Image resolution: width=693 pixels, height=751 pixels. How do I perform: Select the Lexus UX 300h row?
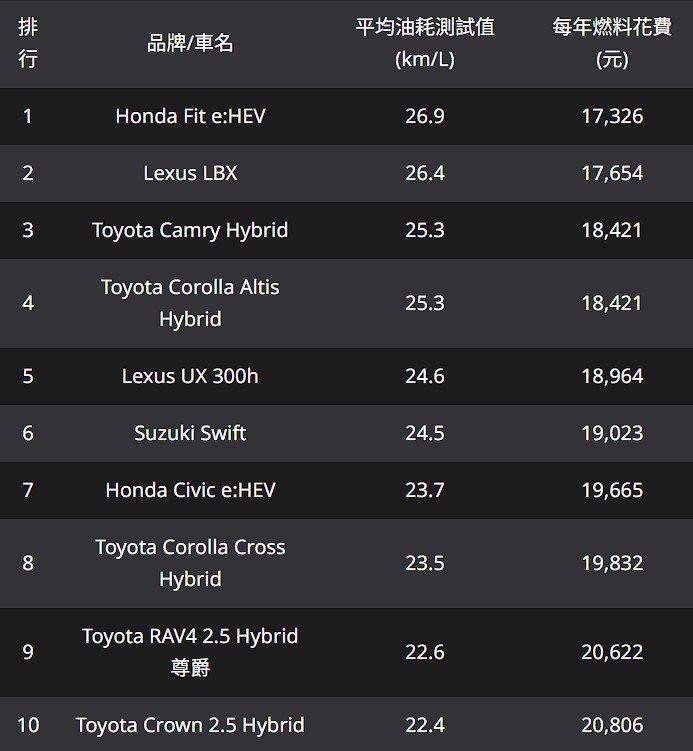[190, 376]
